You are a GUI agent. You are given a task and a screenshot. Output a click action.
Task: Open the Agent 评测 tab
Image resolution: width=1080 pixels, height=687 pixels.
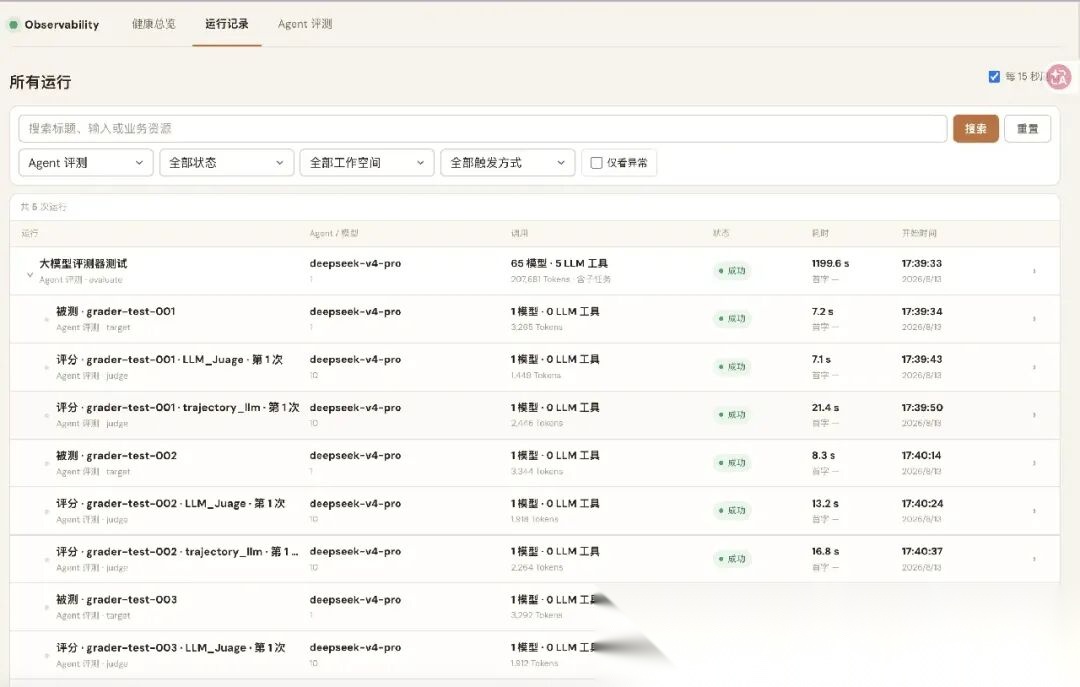coord(305,24)
